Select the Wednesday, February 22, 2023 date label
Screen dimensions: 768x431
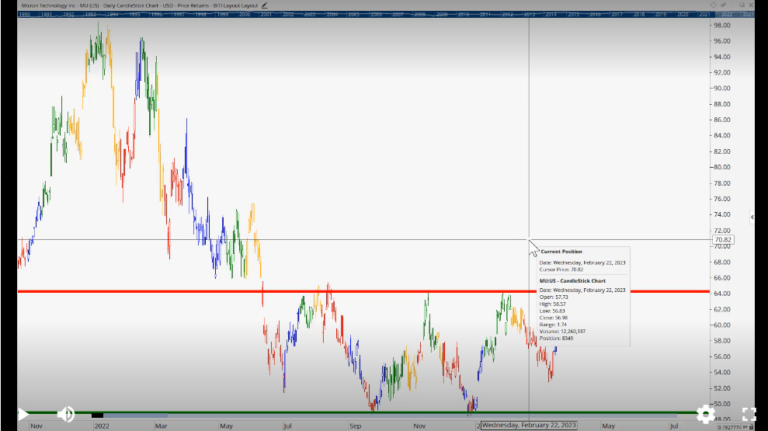point(530,425)
